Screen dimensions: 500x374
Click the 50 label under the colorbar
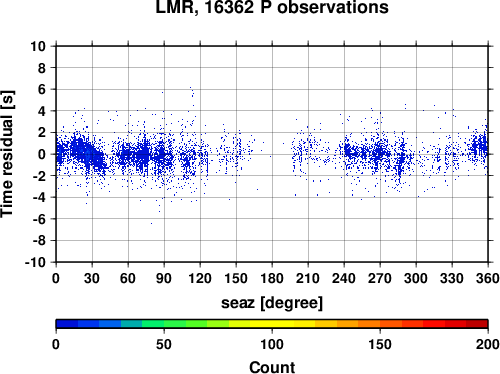(164, 344)
